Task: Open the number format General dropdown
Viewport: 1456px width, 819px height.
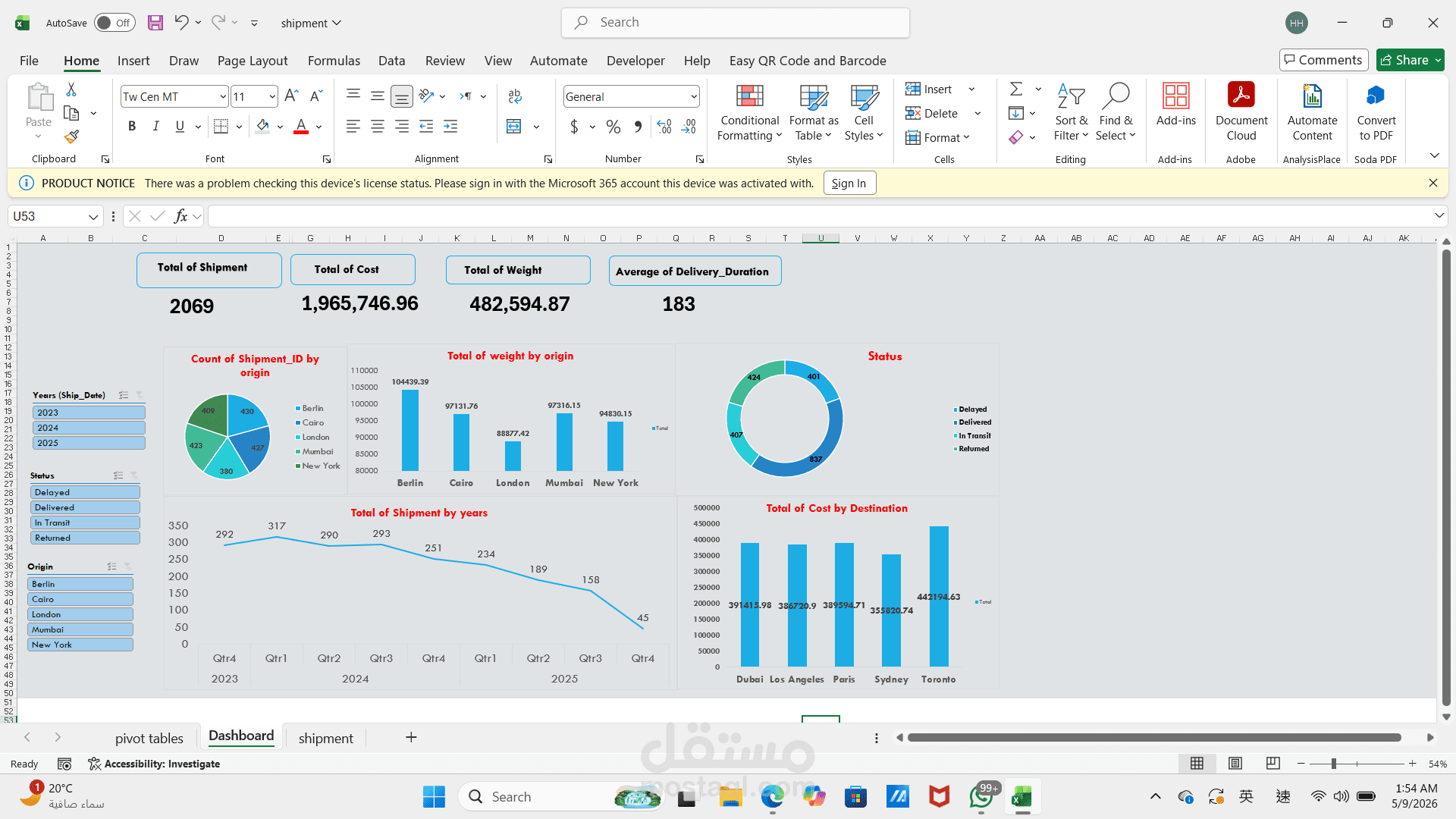Action: click(693, 96)
